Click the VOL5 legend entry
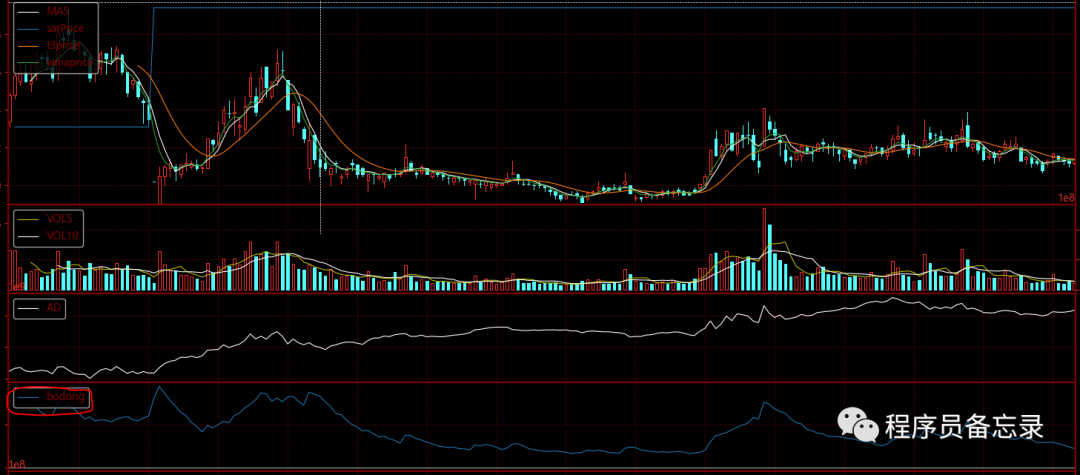Image resolution: width=1080 pixels, height=475 pixels. 47,218
